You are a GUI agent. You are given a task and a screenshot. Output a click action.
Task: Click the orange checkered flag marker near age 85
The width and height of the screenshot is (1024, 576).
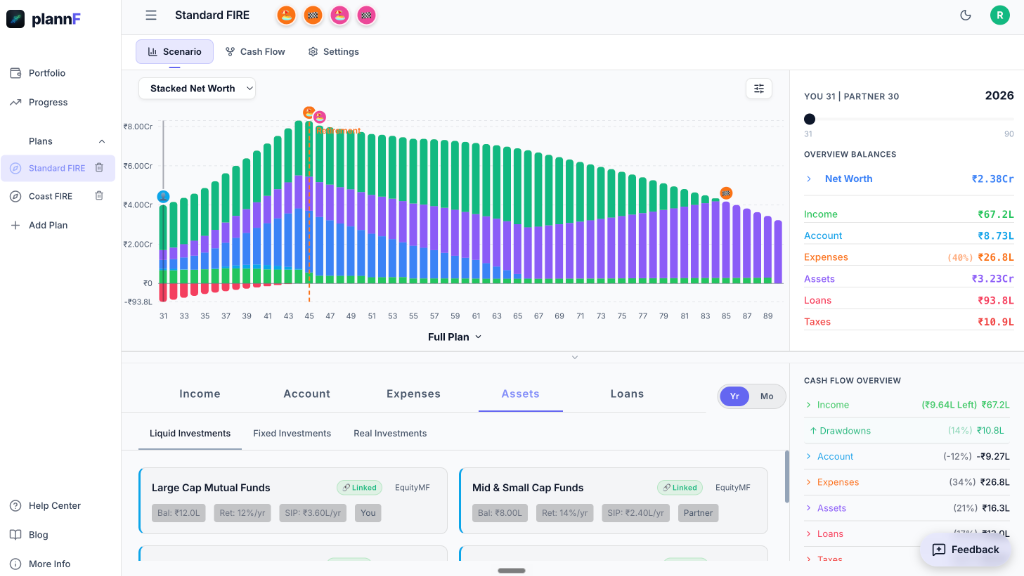coord(726,193)
